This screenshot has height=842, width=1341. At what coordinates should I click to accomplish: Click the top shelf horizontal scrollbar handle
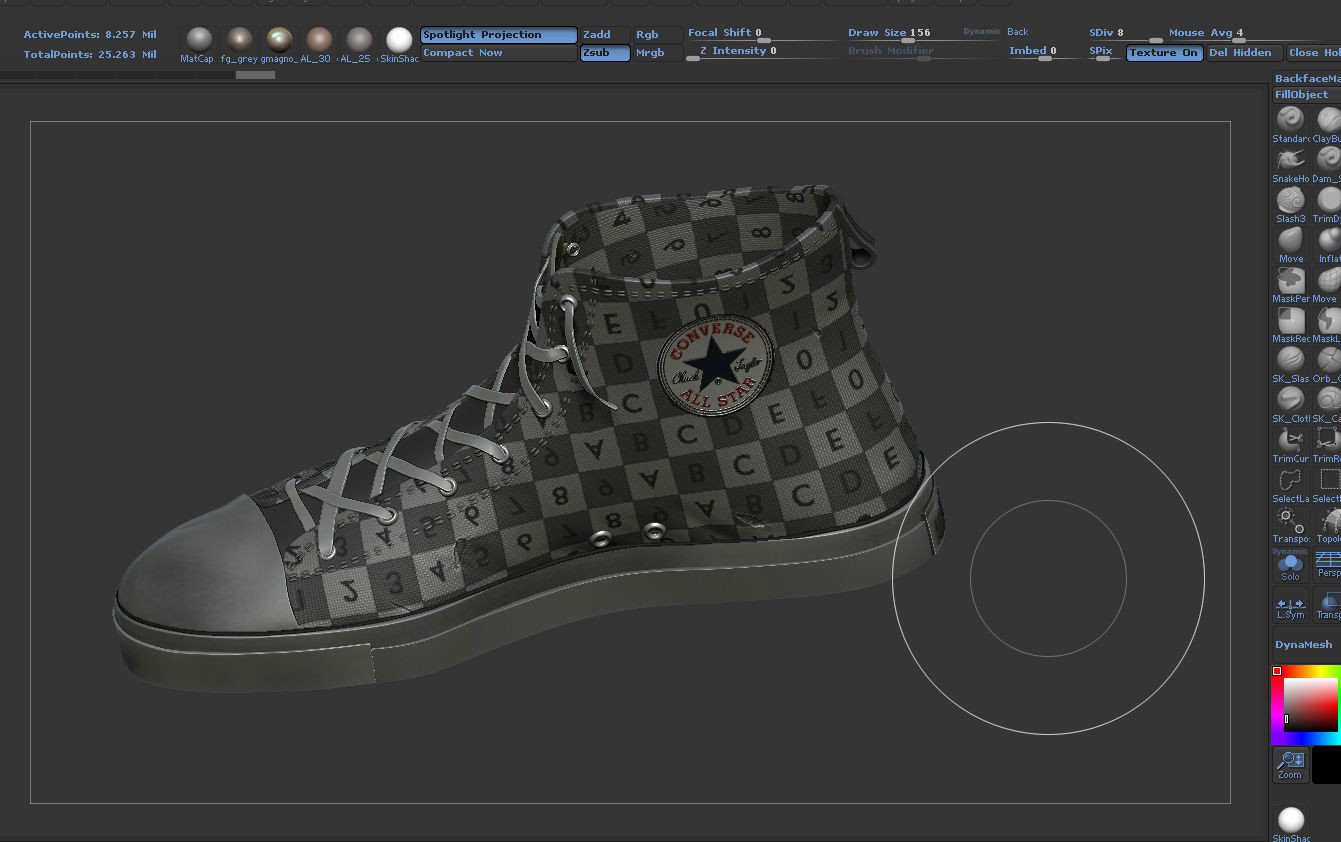click(x=255, y=75)
